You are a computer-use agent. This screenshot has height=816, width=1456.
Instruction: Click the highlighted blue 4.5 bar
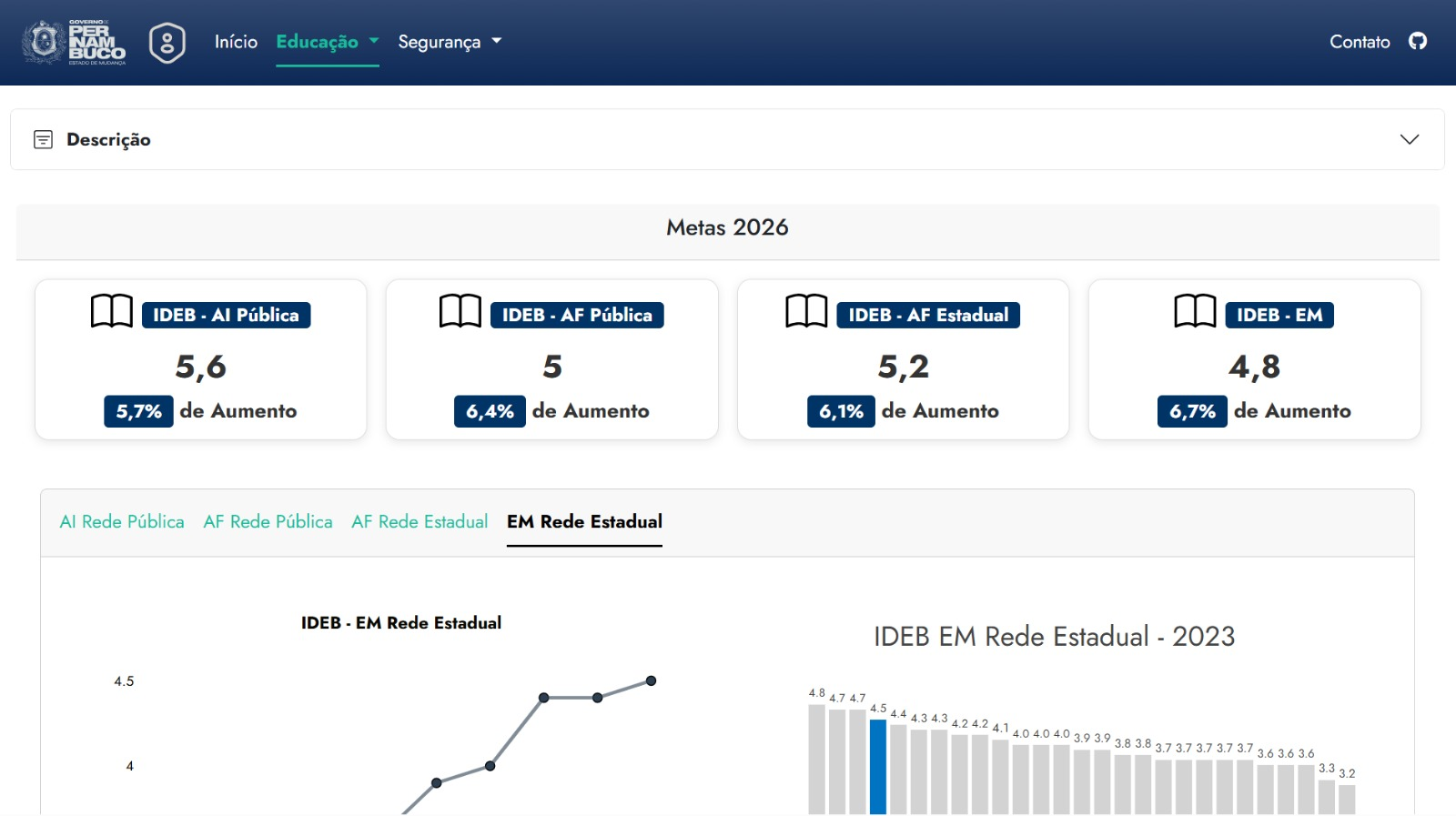click(x=878, y=766)
